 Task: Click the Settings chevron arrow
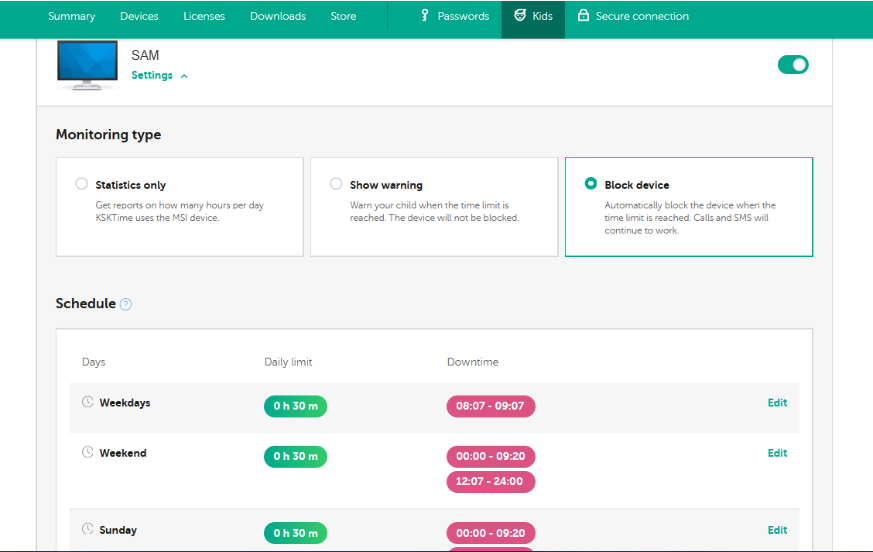(x=184, y=76)
